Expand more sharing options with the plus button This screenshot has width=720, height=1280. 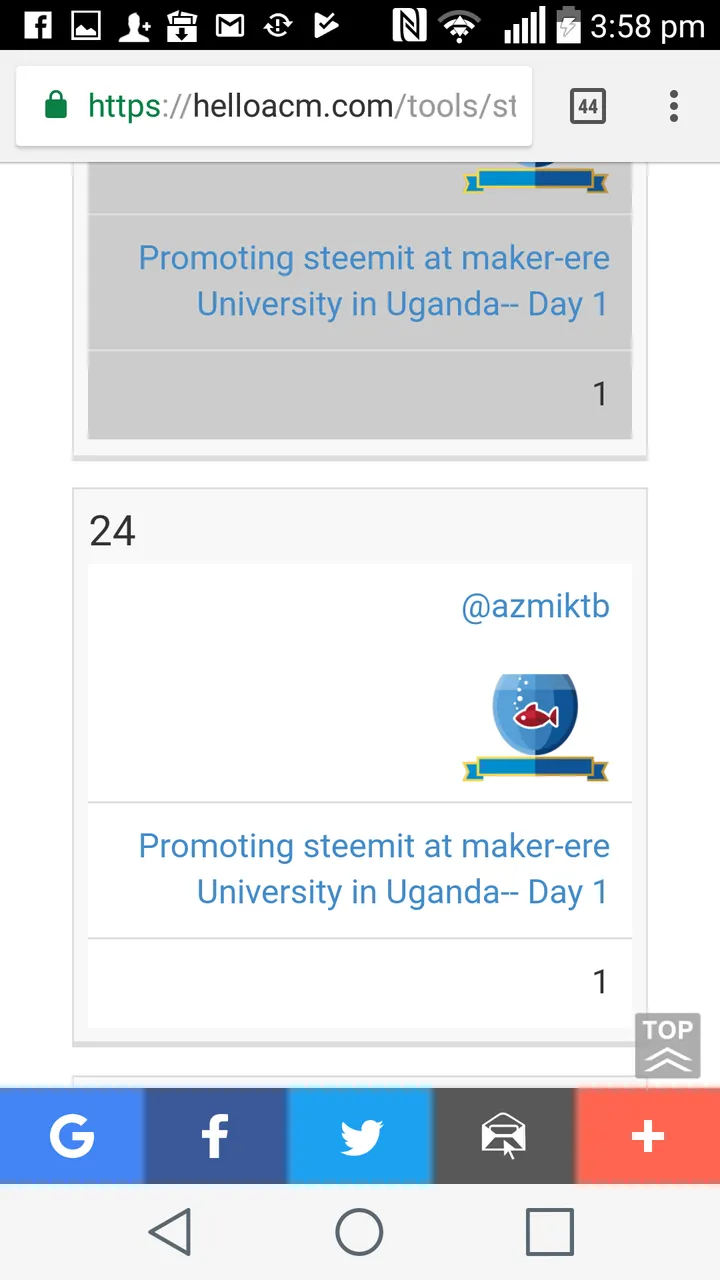[x=648, y=1137]
